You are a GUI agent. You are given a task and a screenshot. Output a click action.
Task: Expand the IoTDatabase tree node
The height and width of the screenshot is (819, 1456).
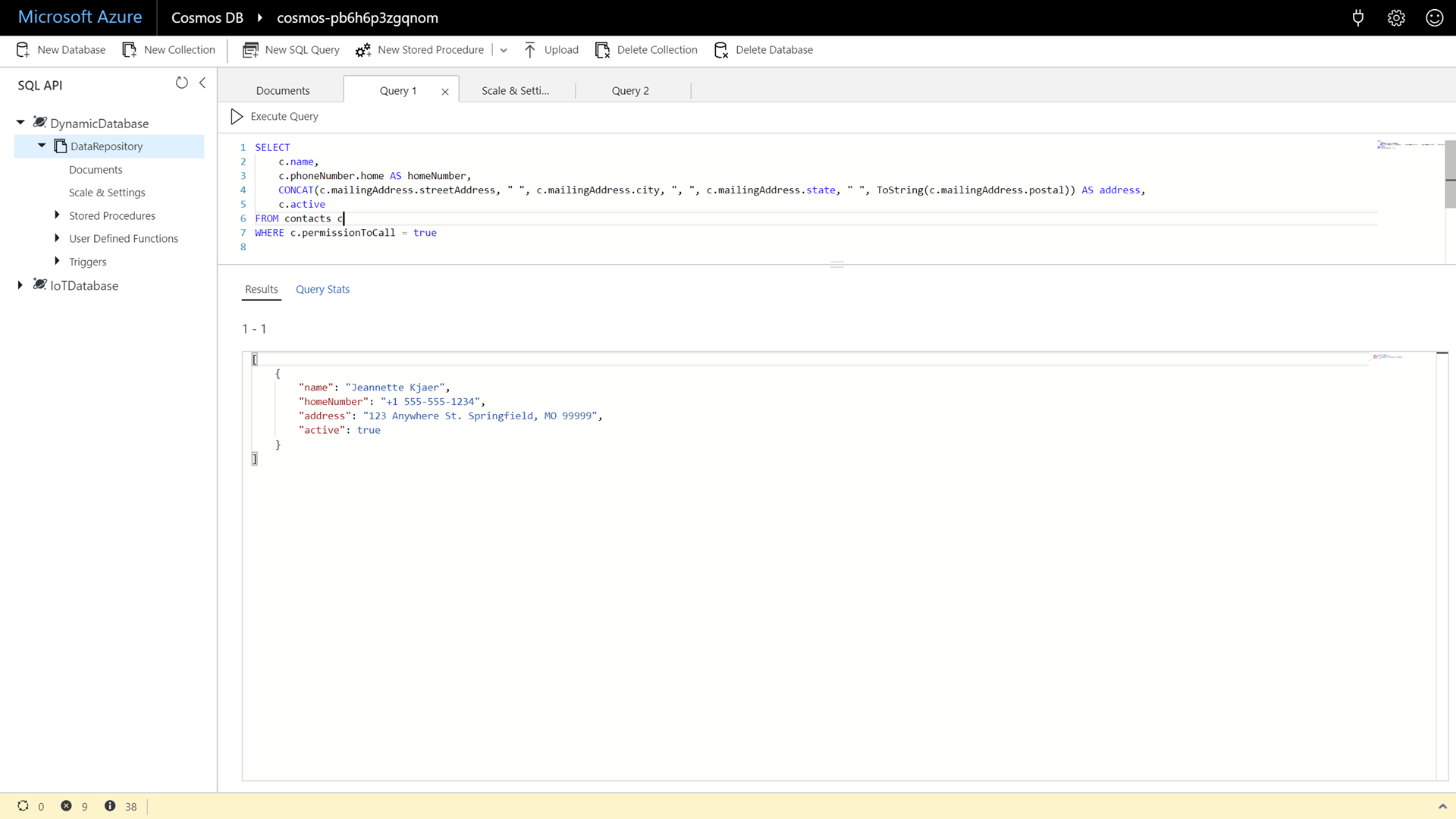[x=20, y=285]
